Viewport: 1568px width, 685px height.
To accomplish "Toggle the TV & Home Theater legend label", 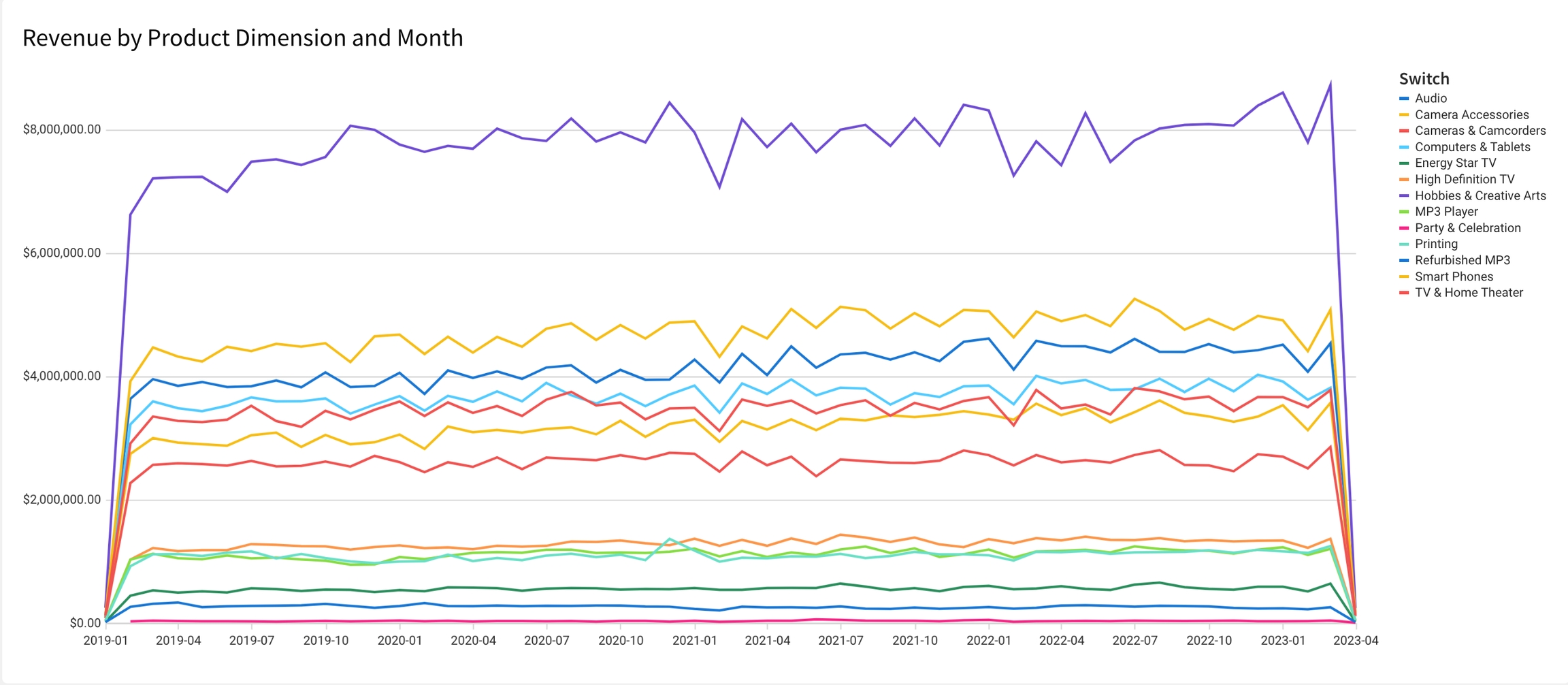I will click(1469, 293).
